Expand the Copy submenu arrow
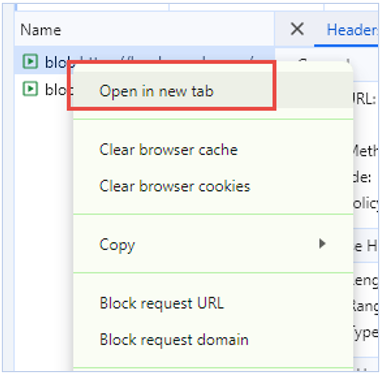 pos(322,244)
